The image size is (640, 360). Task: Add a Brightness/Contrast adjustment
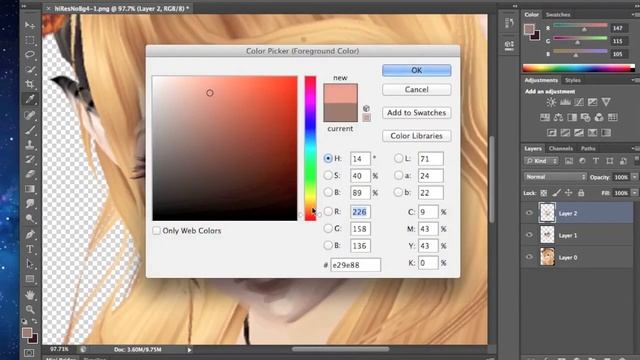pos(551,102)
